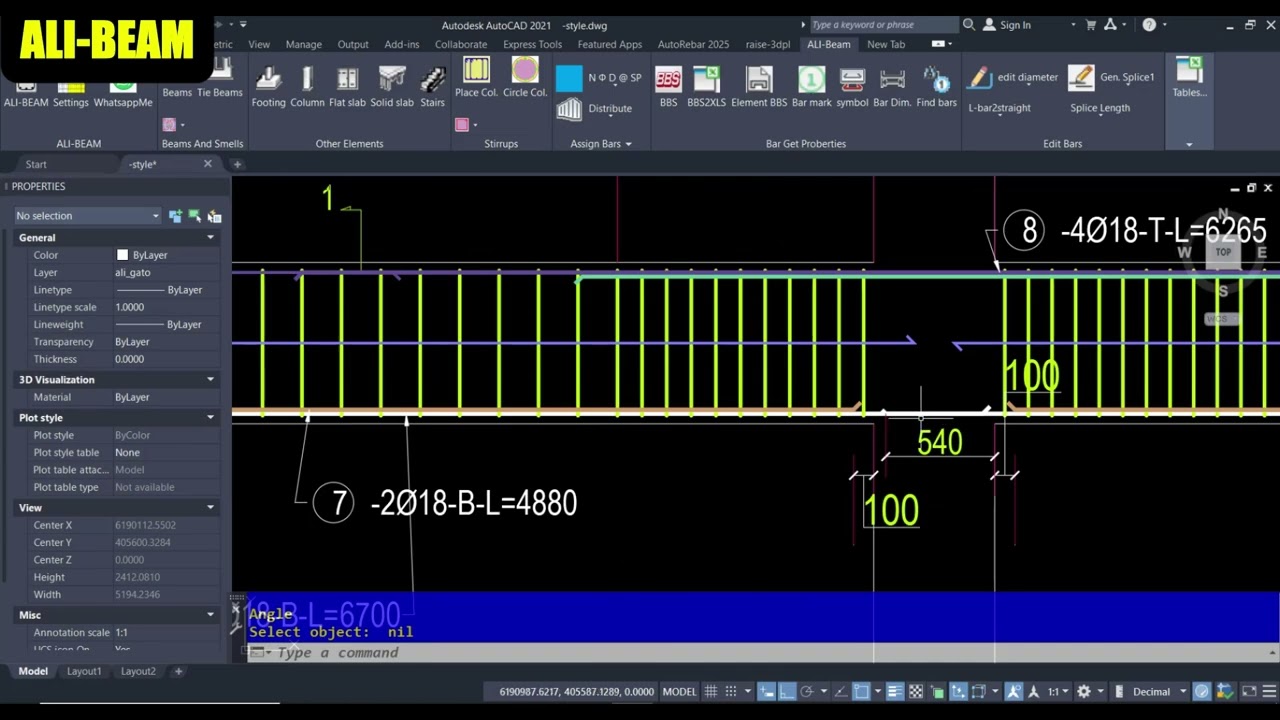Click the edit diameter pencil icon

(x=979, y=77)
